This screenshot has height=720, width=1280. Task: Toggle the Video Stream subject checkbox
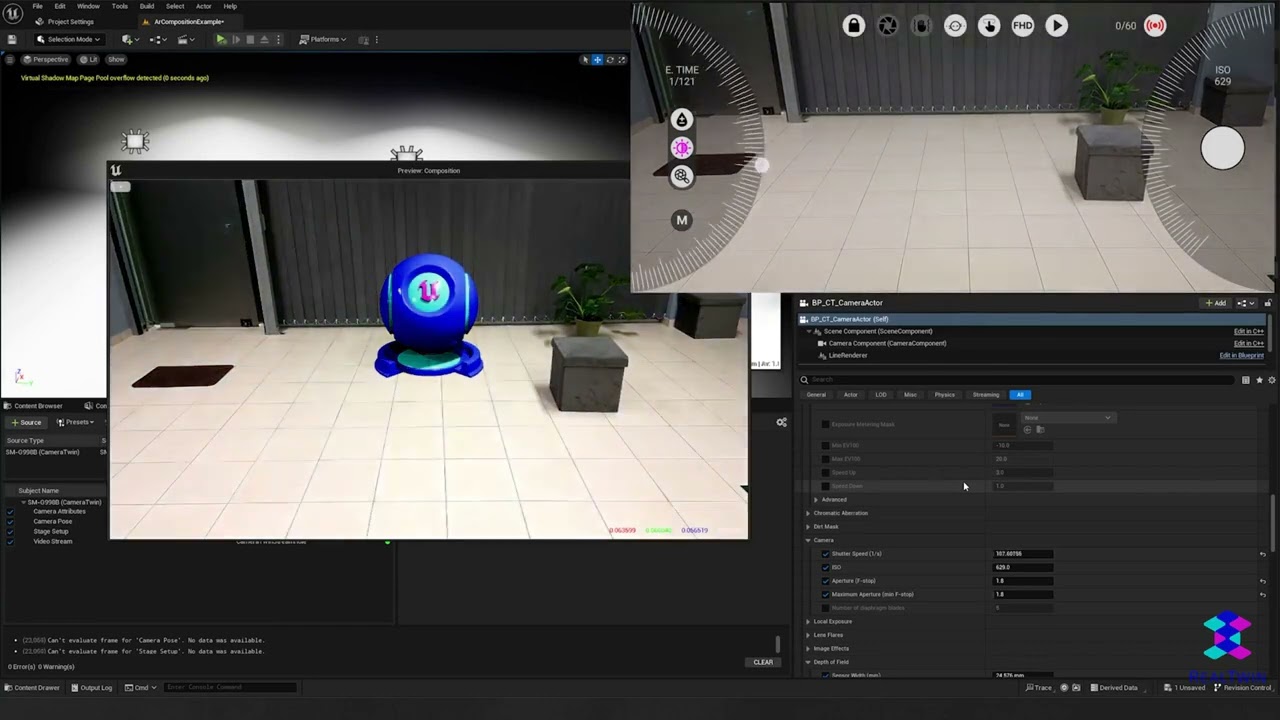tap(10, 541)
